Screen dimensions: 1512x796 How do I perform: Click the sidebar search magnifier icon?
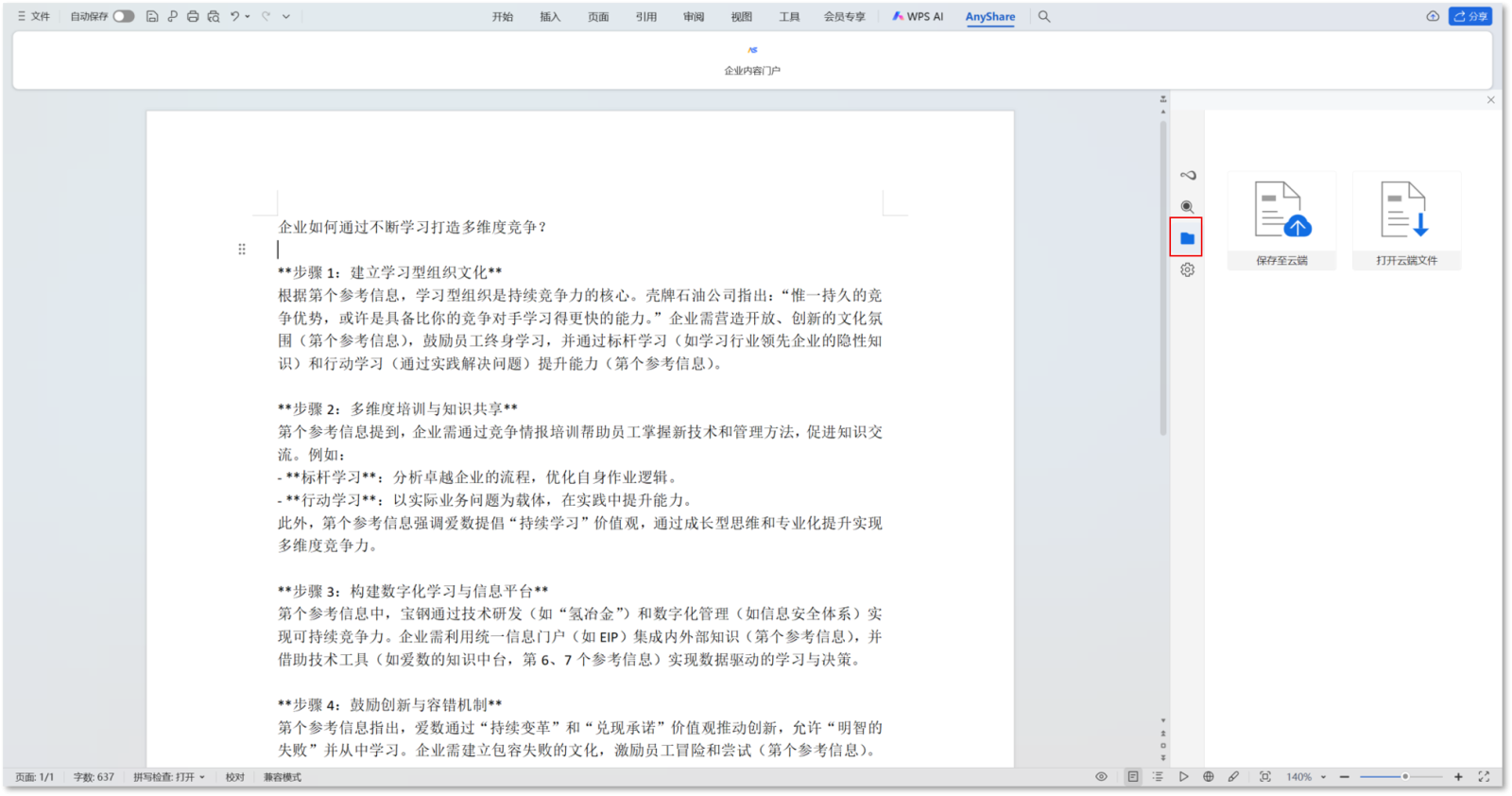click(1187, 206)
